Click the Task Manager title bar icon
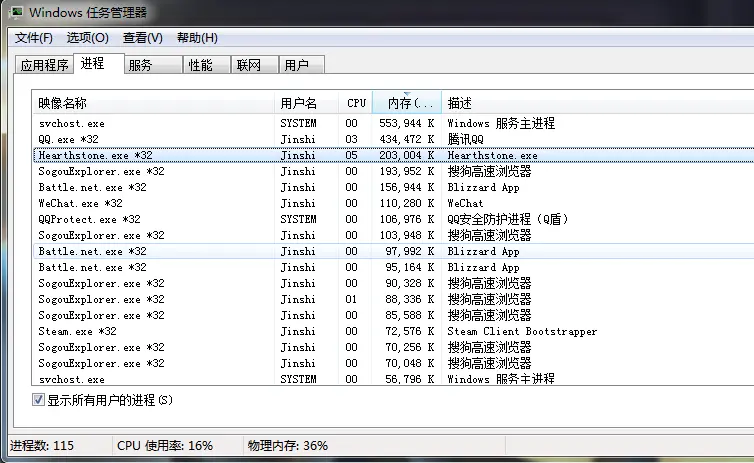The width and height of the screenshot is (754, 463). pyautogui.click(x=15, y=12)
